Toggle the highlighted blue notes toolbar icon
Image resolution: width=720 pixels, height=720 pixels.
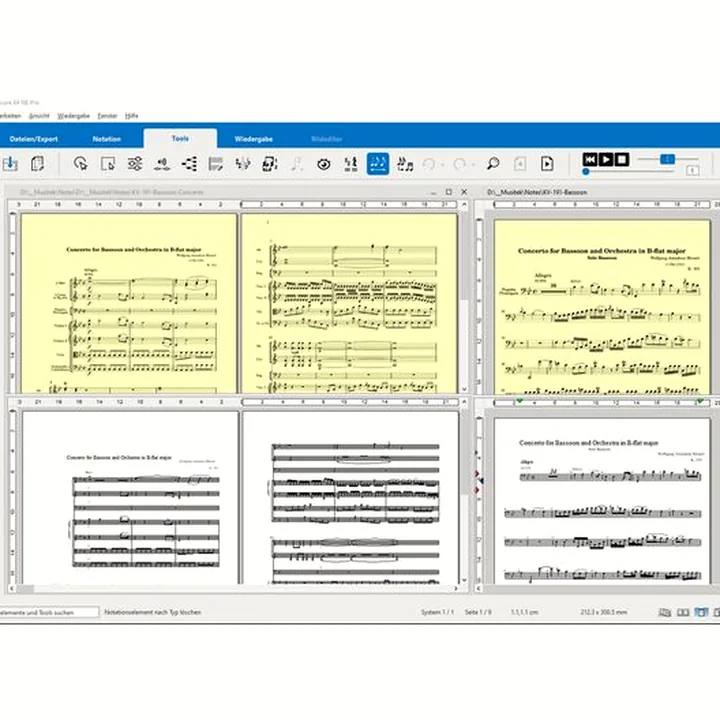(x=378, y=164)
